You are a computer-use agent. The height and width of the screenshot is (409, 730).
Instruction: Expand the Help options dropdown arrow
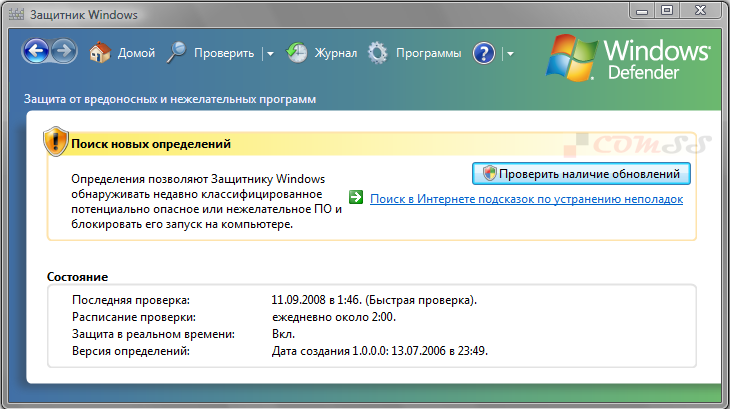pyautogui.click(x=510, y=54)
